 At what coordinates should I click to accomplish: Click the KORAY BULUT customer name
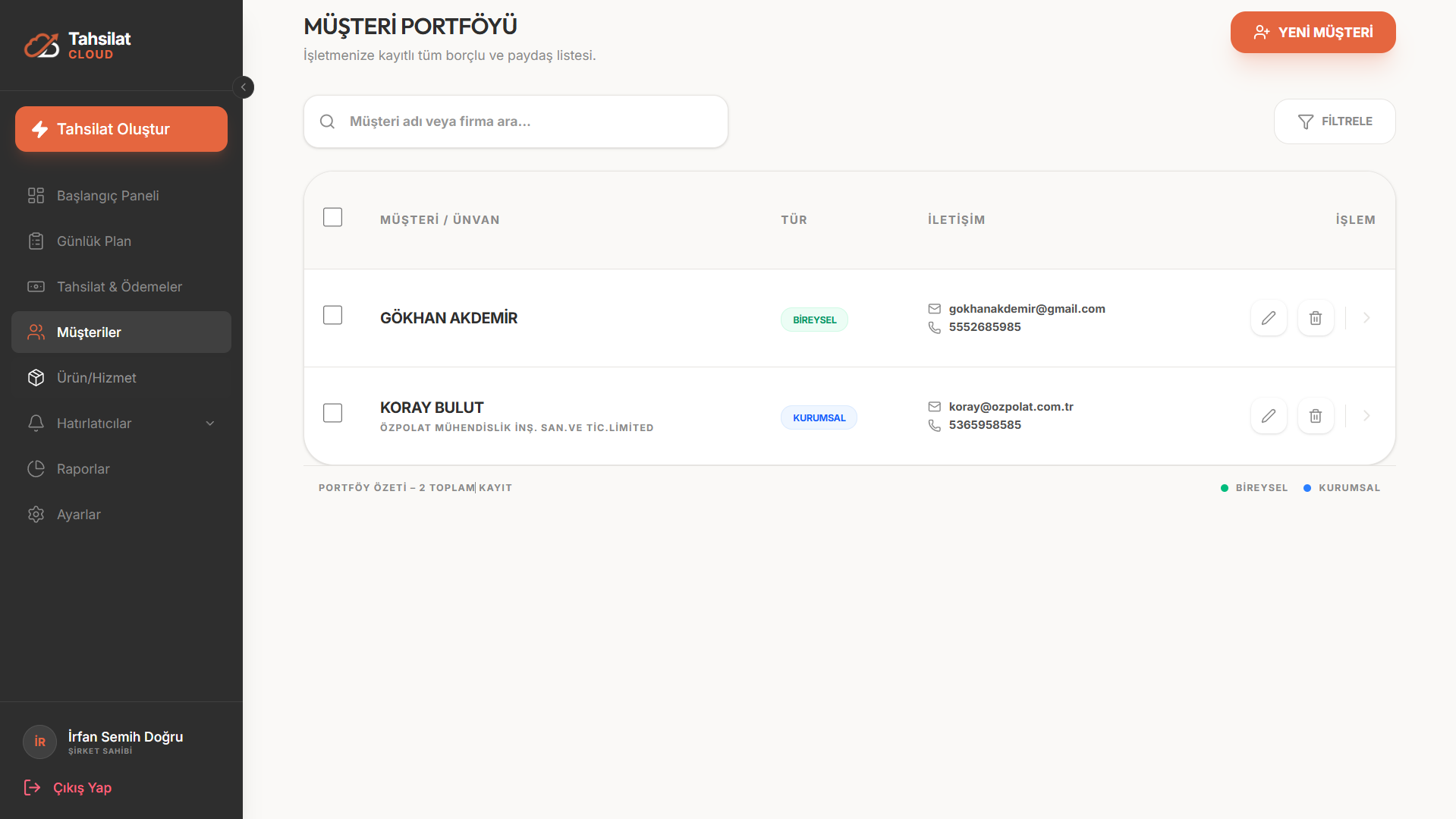pos(432,408)
